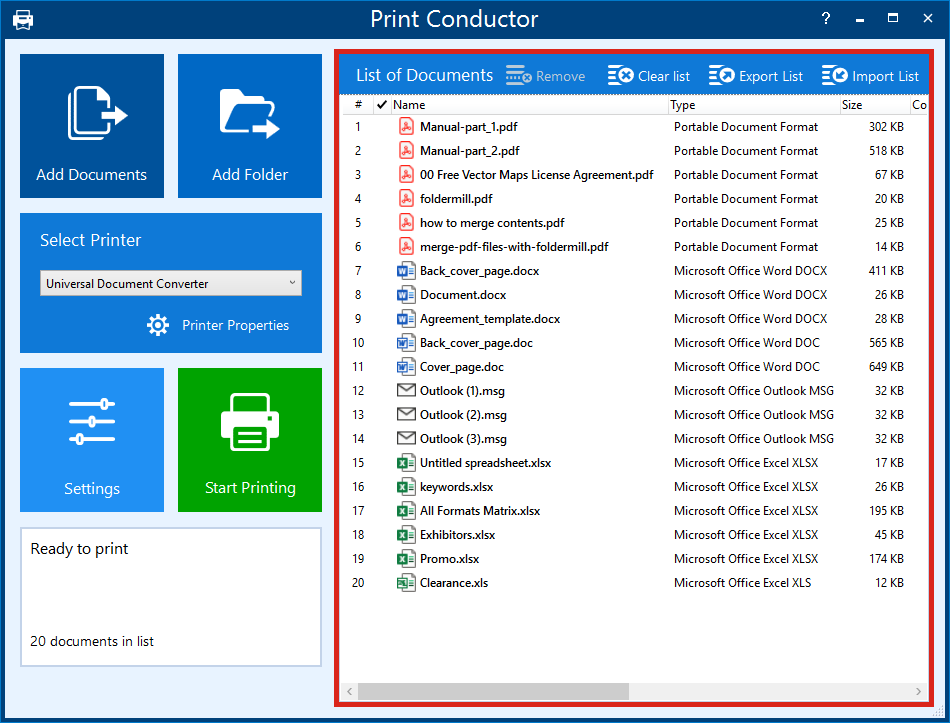Click the Export List icon
The width and height of the screenshot is (950, 723).
pos(722,76)
